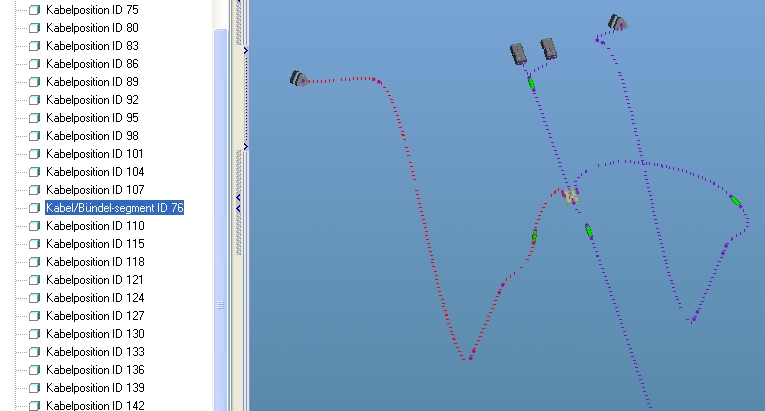Click the icon beside Kabelposition ID 101
Viewport: 765px width, 411px height.
pos(35,154)
